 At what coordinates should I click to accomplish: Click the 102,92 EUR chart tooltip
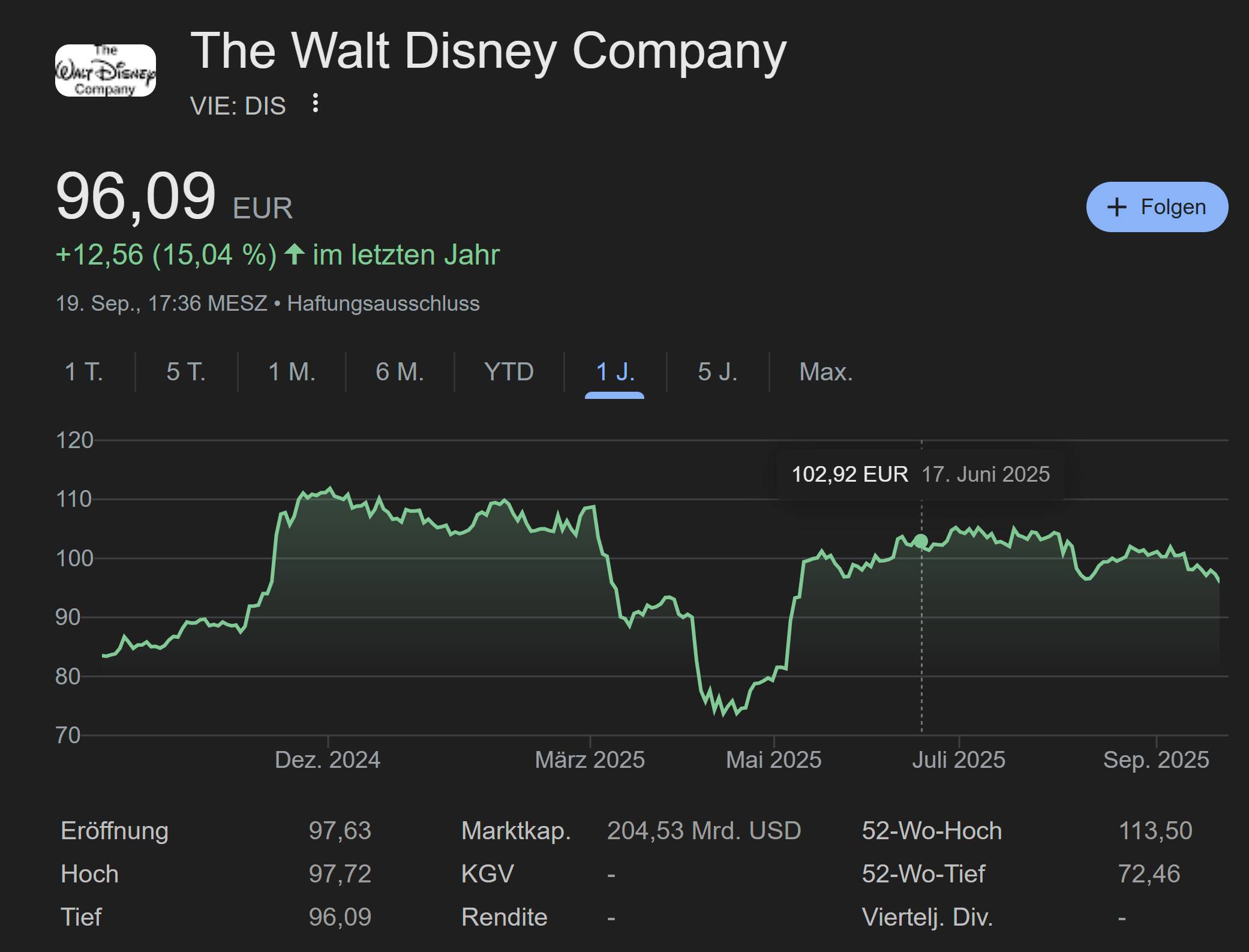[x=920, y=475]
